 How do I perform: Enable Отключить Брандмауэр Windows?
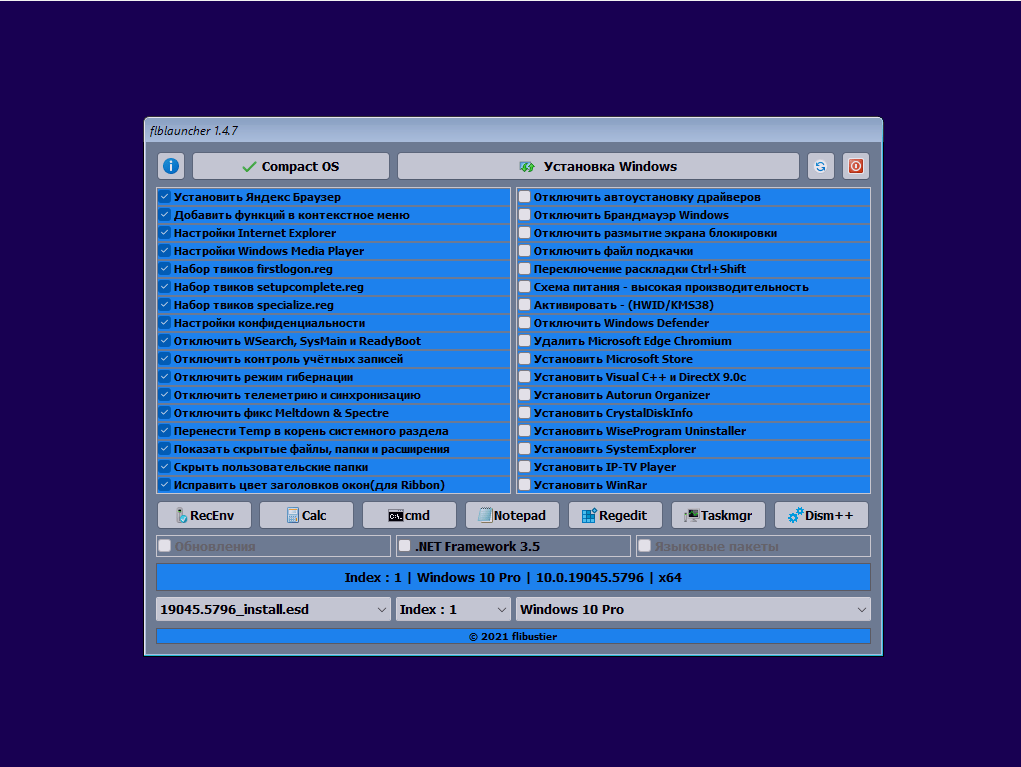525,215
